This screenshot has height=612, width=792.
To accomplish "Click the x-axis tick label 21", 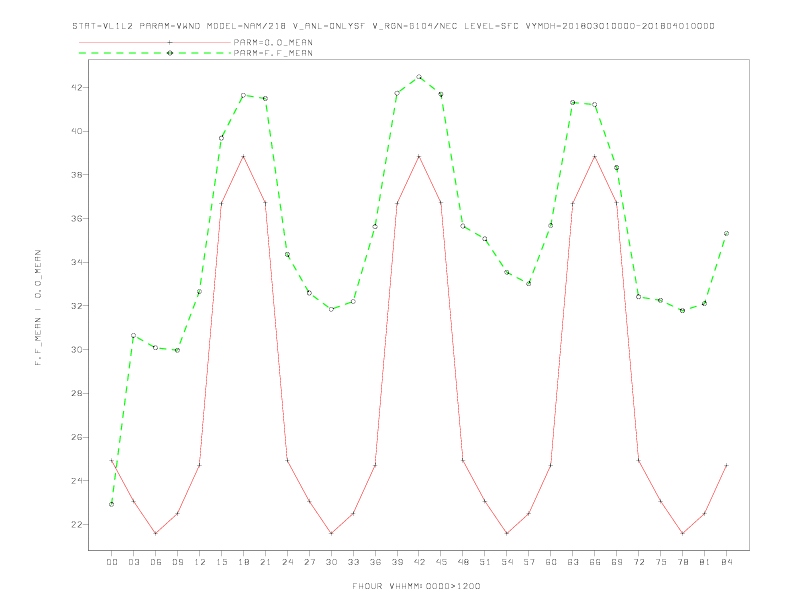I will tap(265, 562).
